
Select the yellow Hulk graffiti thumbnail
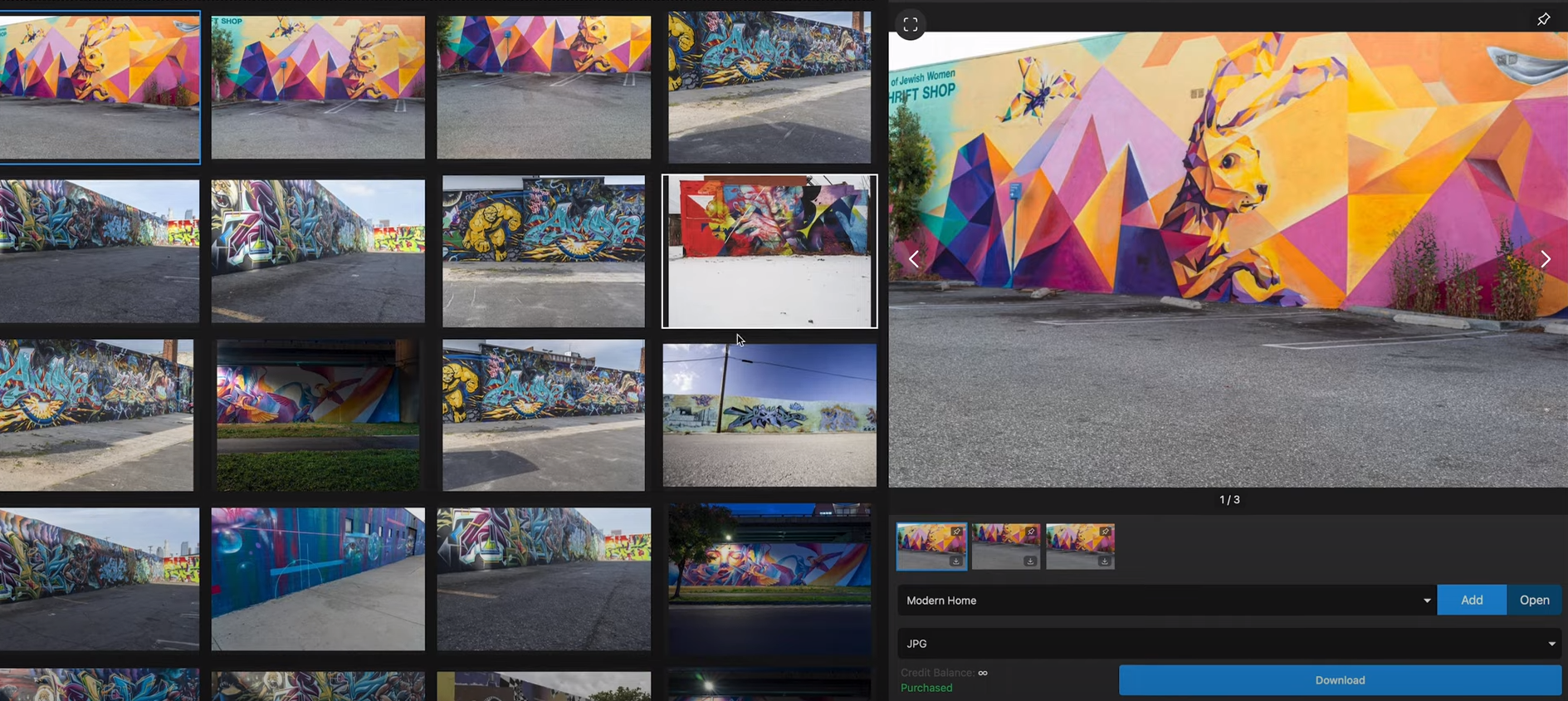(x=543, y=251)
